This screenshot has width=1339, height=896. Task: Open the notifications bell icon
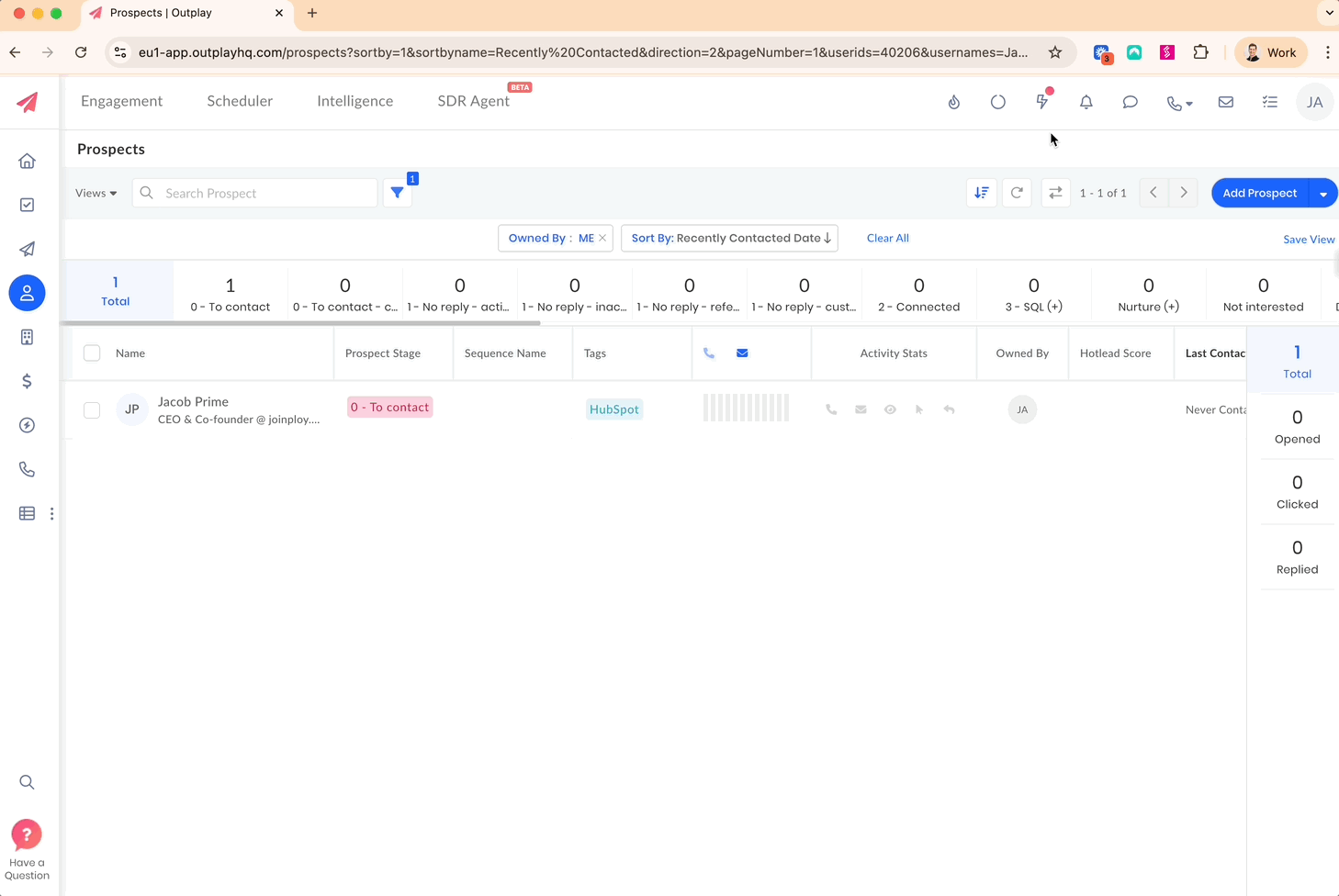click(x=1086, y=102)
